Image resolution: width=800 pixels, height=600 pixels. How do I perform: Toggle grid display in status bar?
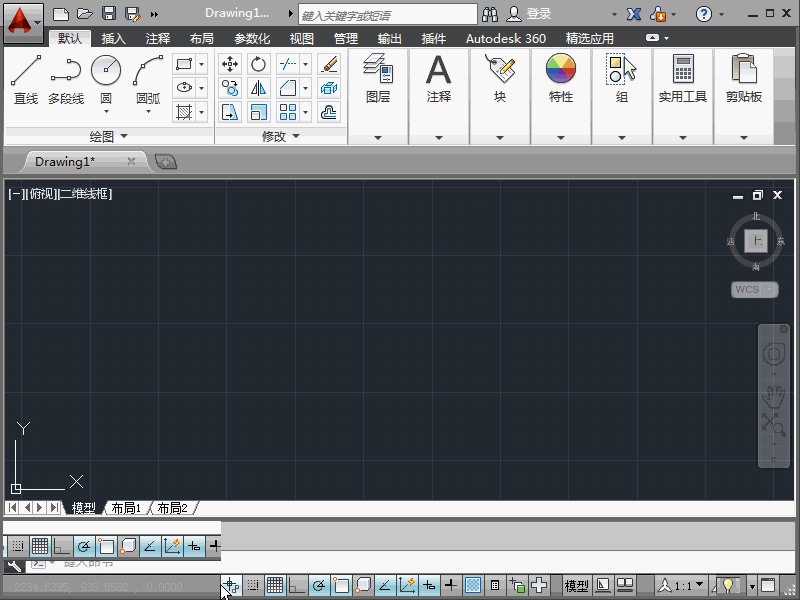(275, 585)
